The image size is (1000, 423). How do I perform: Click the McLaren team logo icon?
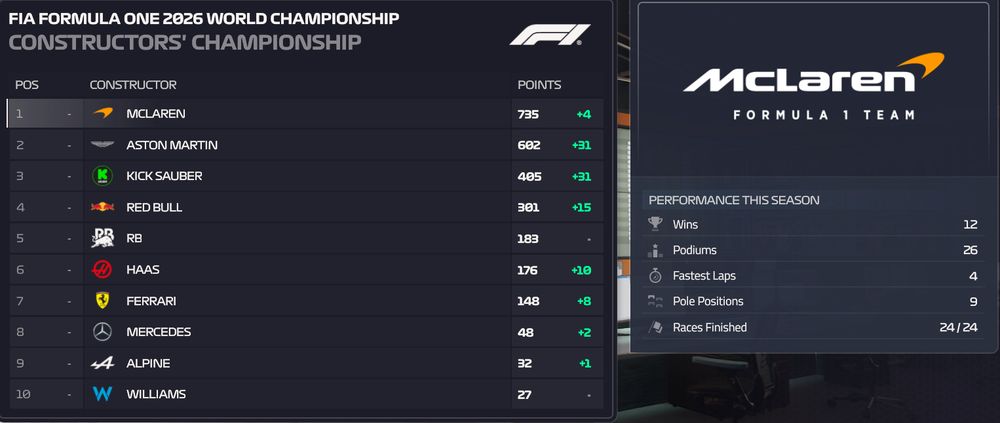point(102,114)
